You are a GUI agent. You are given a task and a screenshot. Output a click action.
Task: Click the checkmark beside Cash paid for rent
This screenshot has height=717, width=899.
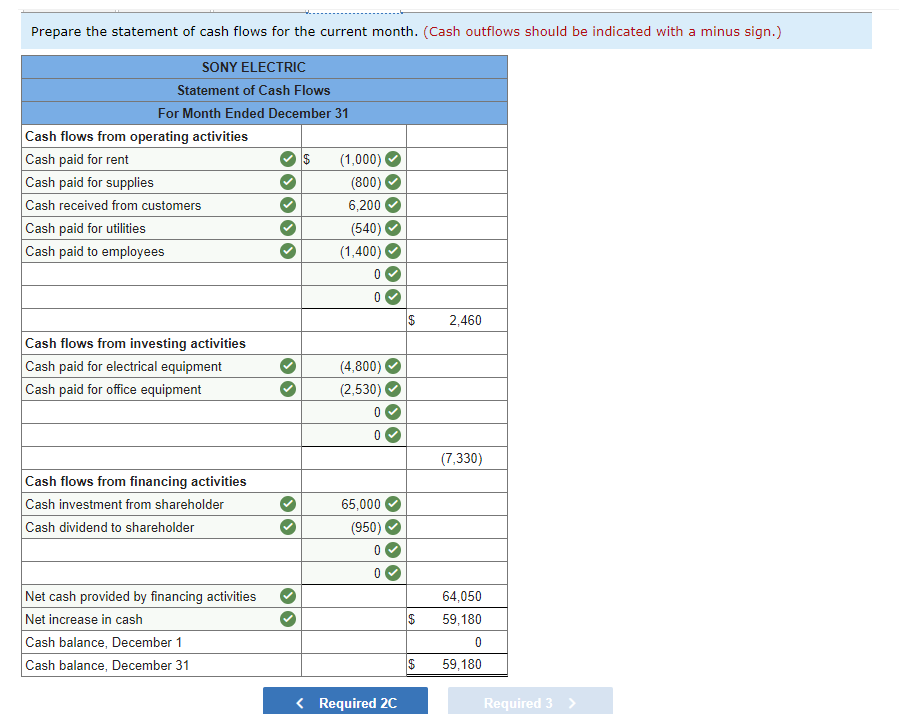pyautogui.click(x=288, y=159)
